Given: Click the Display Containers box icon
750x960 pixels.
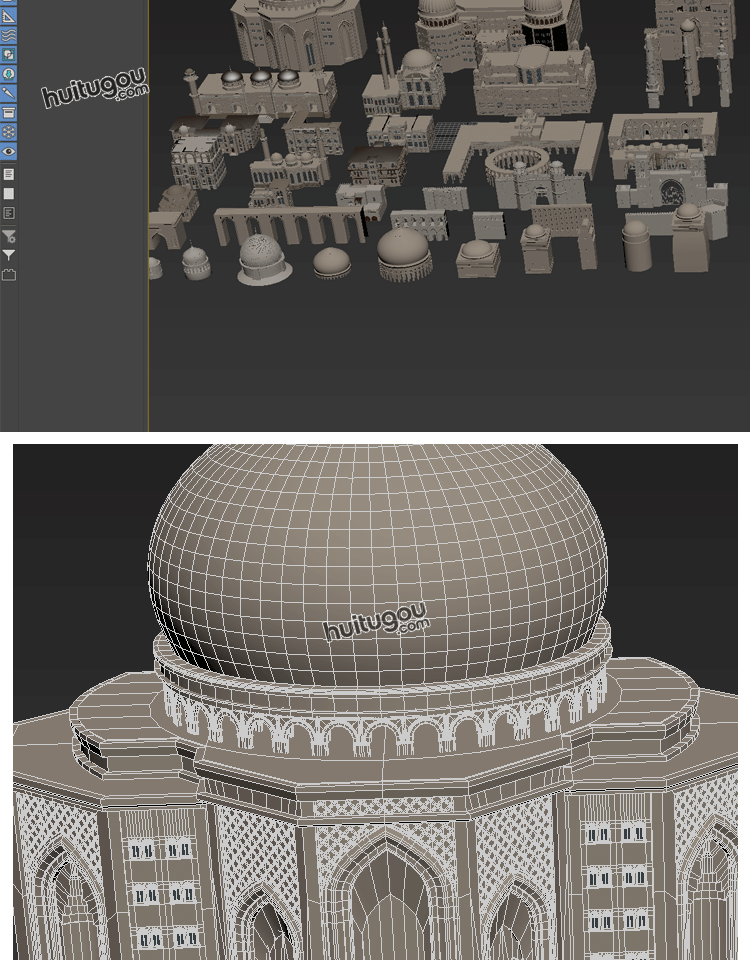Looking at the screenshot, I should (x=8, y=112).
